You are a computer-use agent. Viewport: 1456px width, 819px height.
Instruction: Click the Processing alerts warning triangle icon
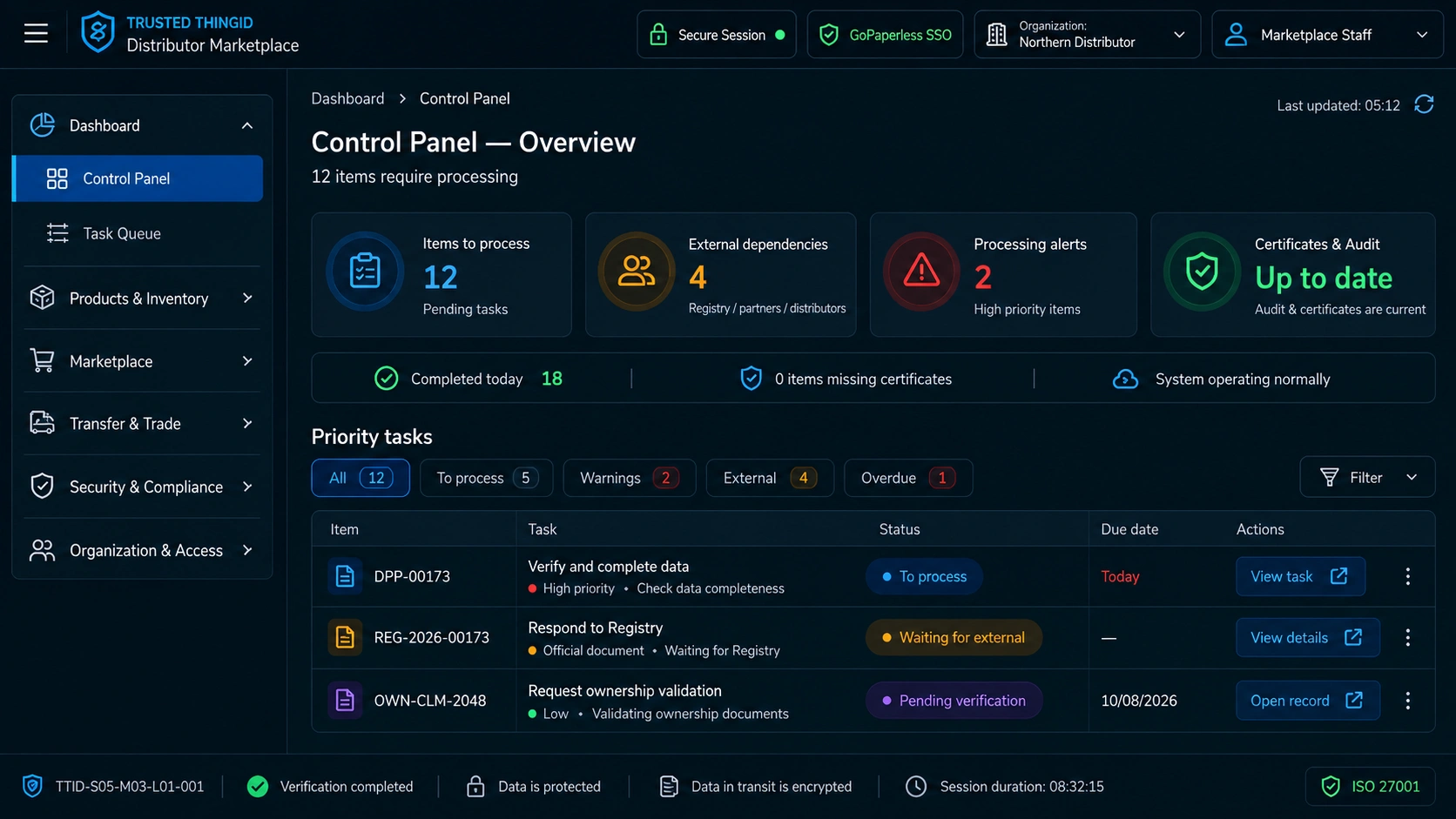point(921,272)
